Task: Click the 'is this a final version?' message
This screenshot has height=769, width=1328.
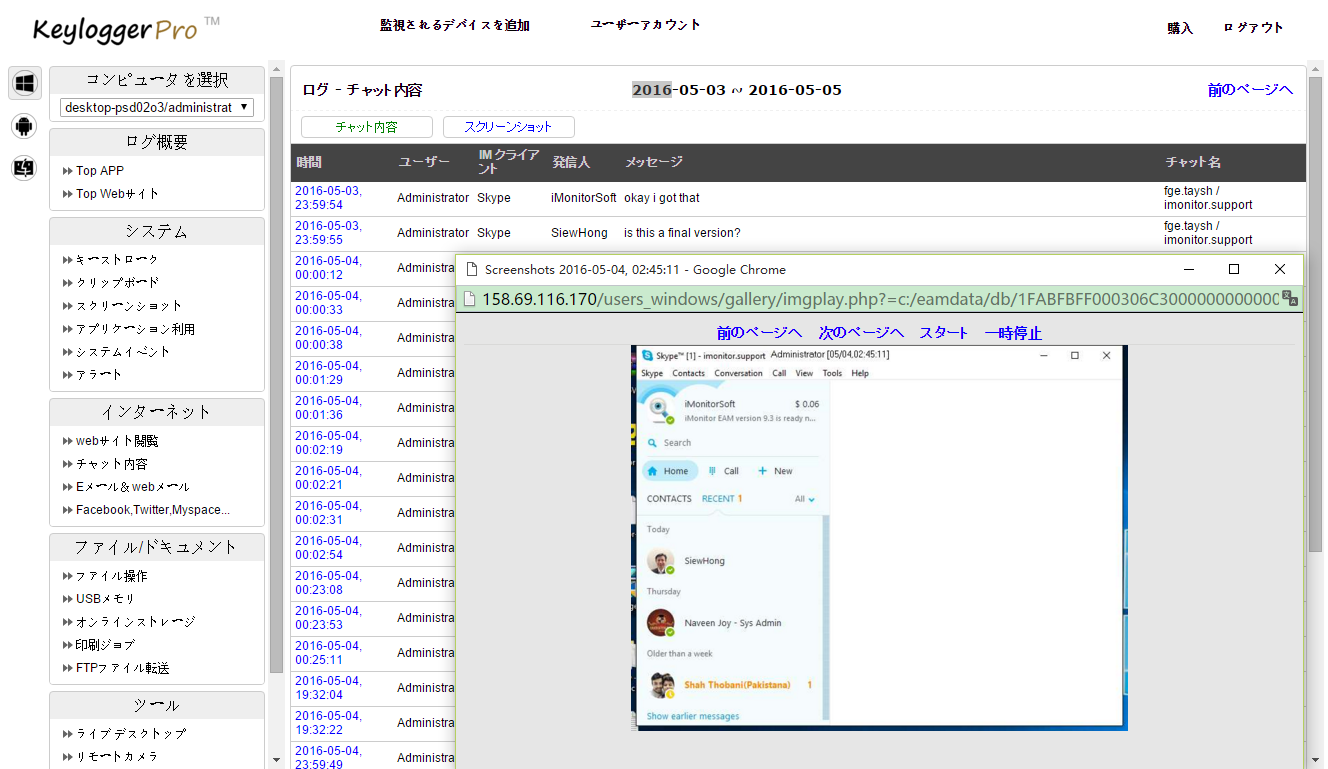Action: click(x=682, y=233)
